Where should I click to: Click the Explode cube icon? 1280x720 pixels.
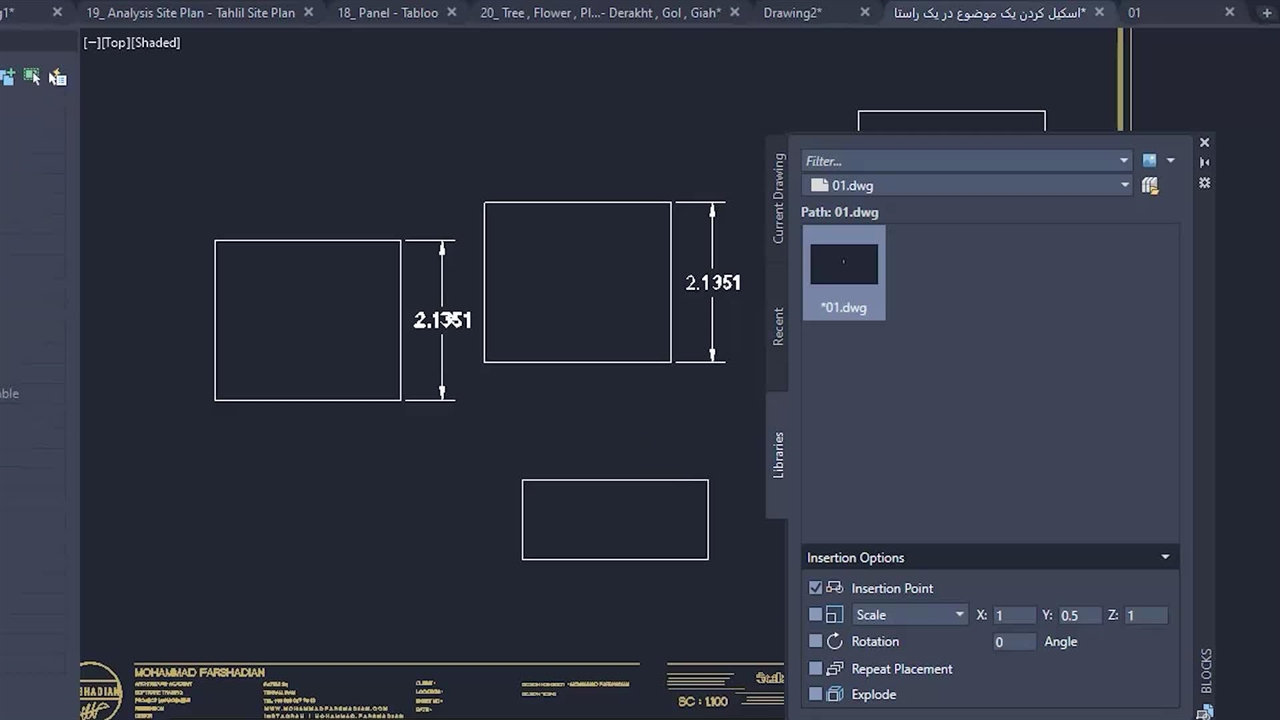(835, 694)
